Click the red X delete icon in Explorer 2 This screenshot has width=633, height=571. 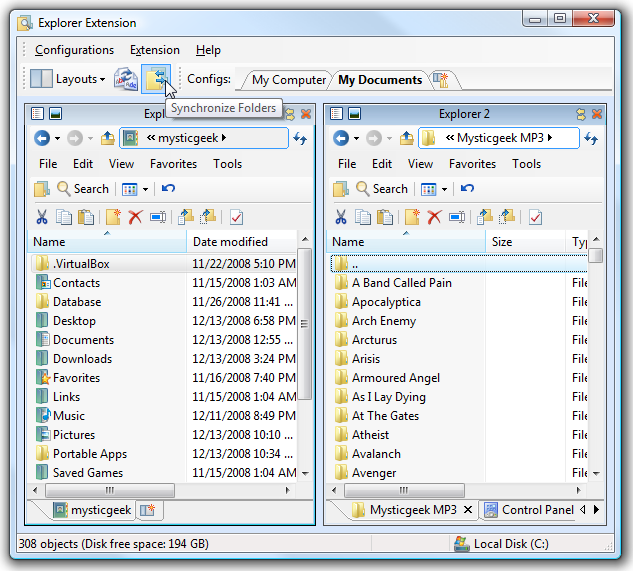[x=434, y=217]
